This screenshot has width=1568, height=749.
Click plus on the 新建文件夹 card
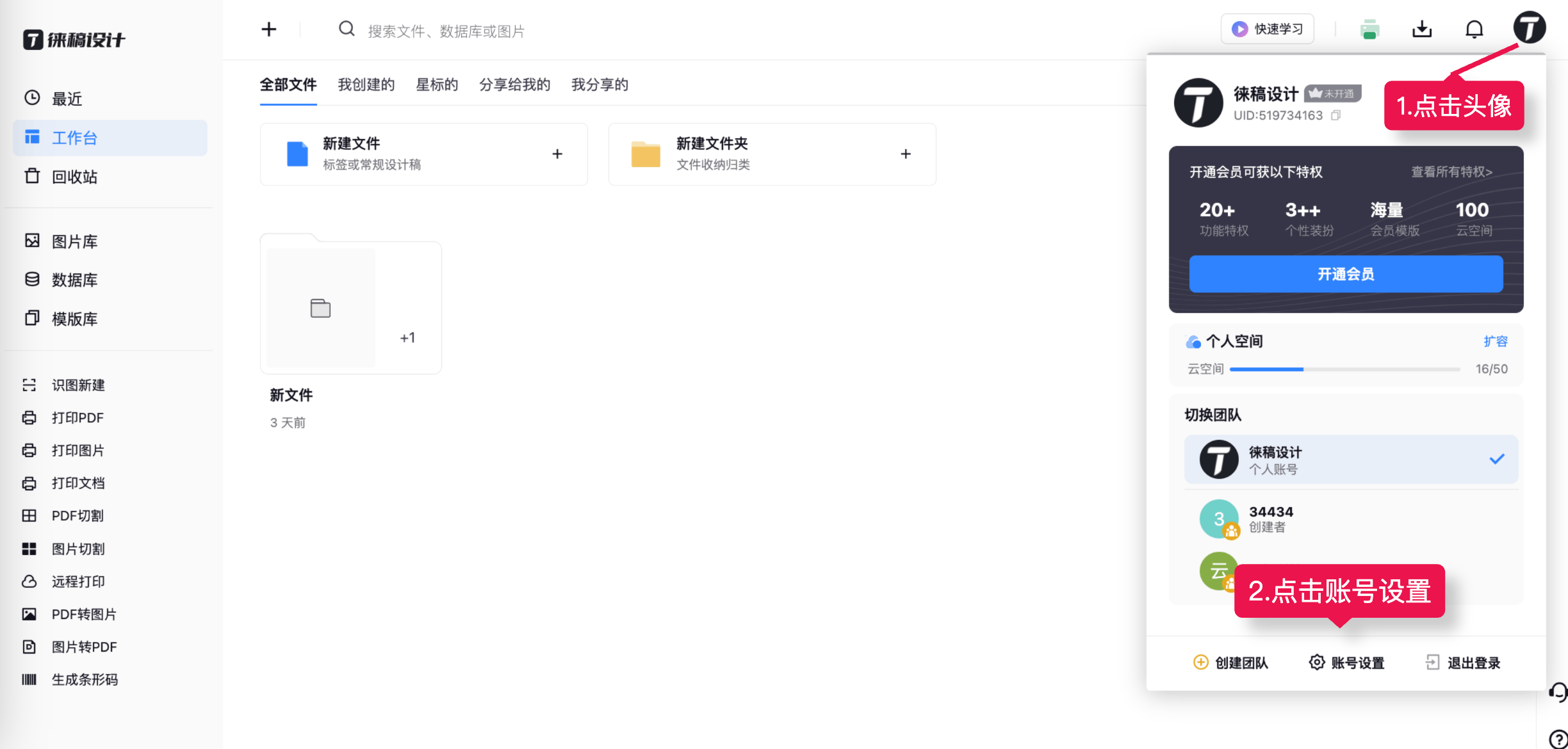point(906,154)
